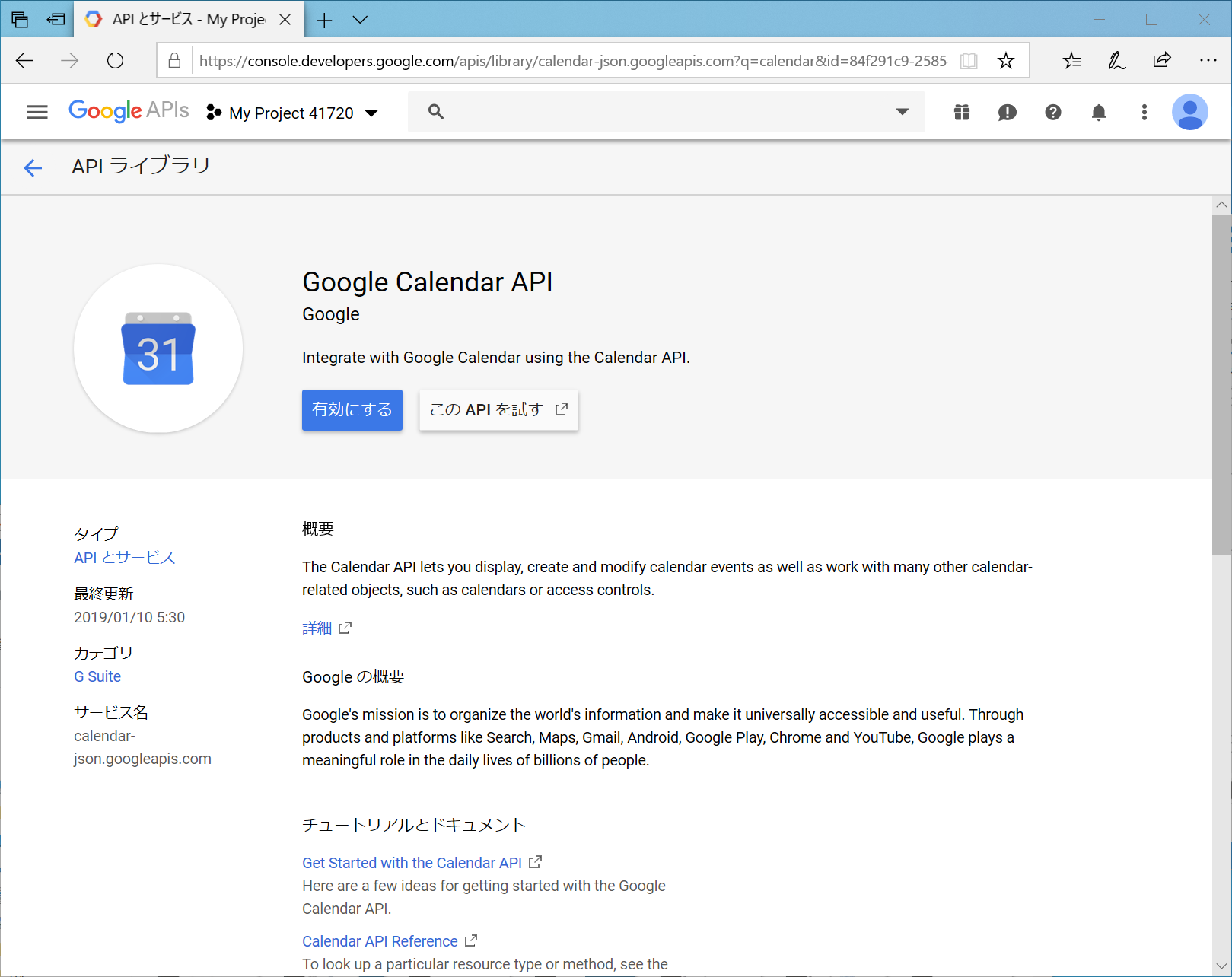
Task: Click the site security lock icon
Action: click(x=174, y=61)
